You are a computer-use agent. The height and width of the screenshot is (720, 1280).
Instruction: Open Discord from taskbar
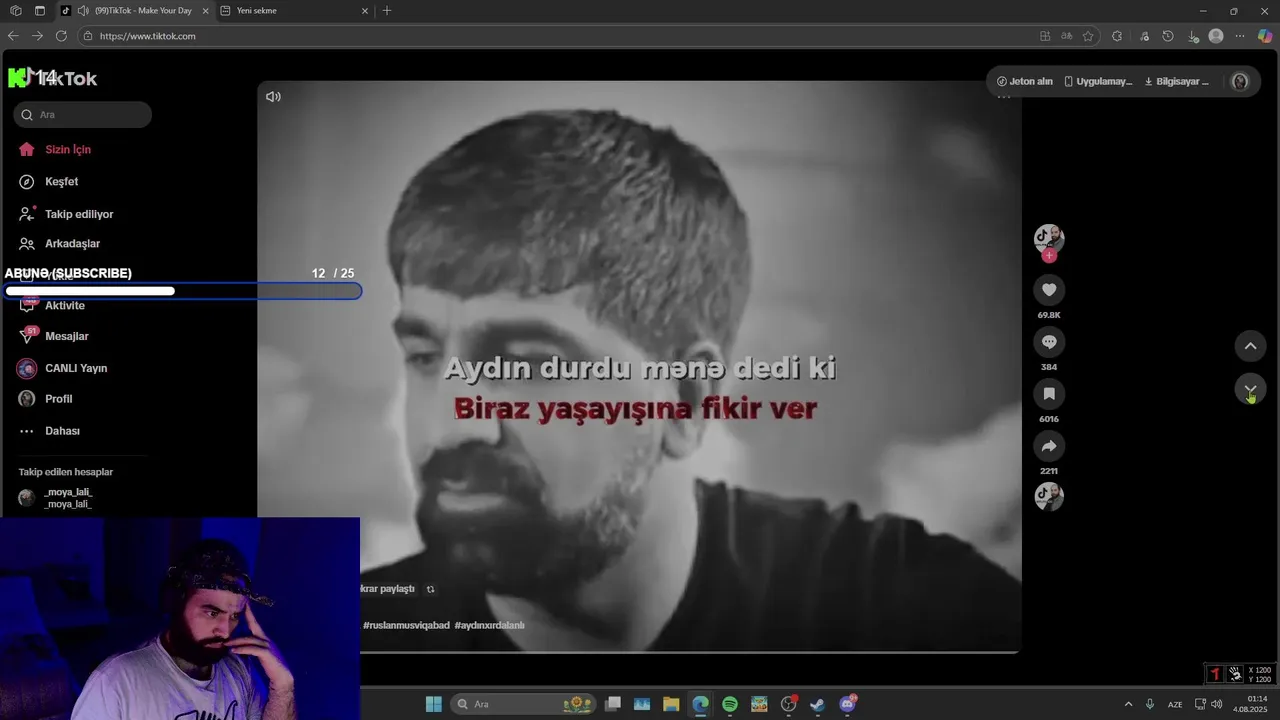pyautogui.click(x=848, y=704)
